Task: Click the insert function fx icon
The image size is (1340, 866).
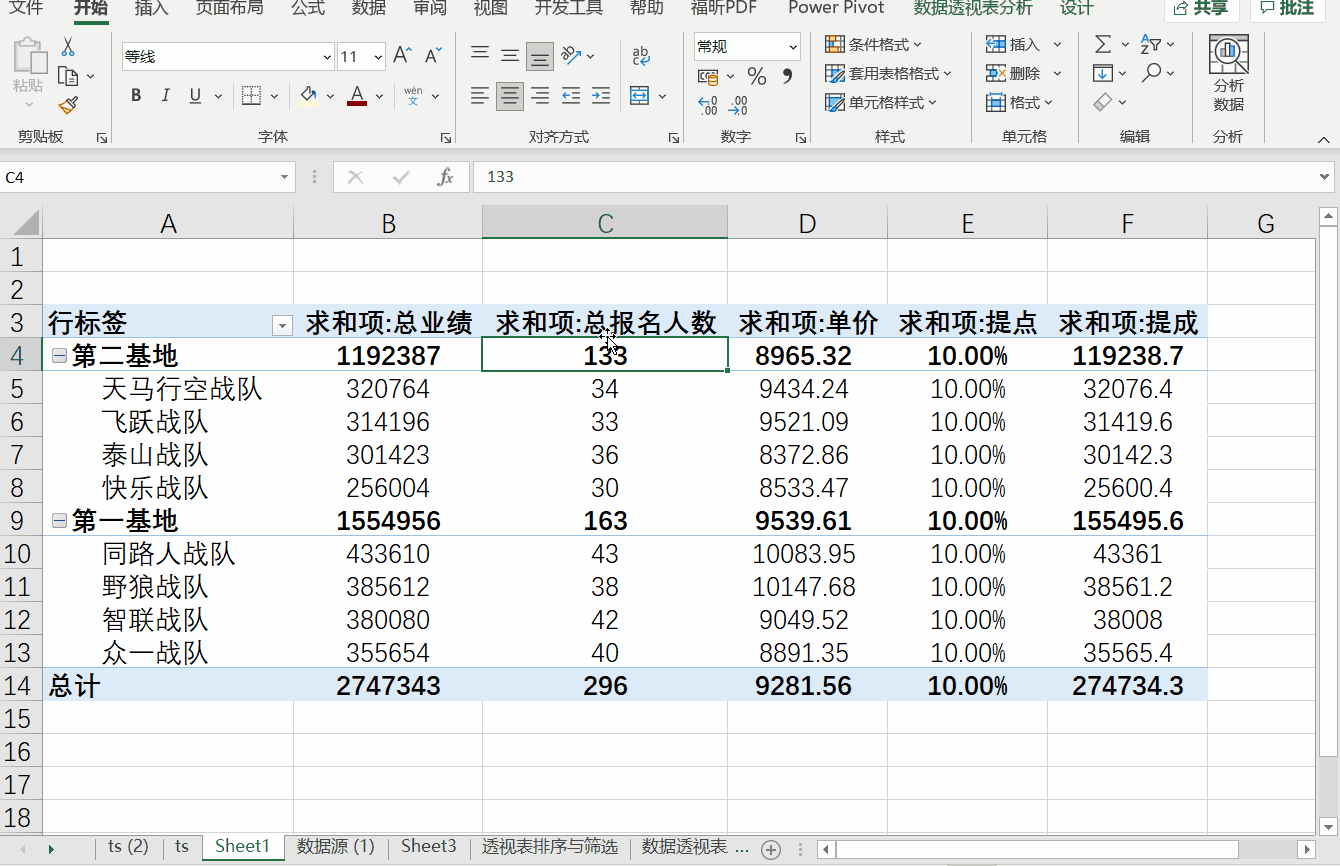Action: tap(446, 177)
